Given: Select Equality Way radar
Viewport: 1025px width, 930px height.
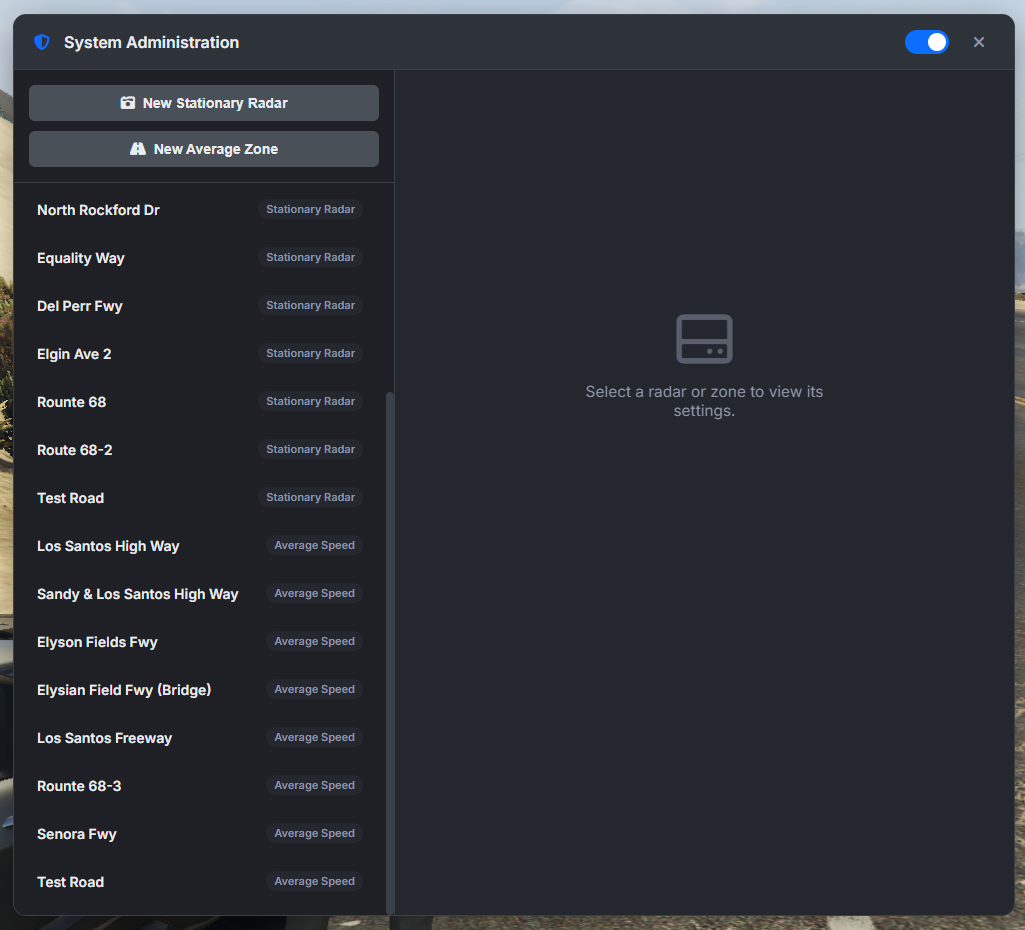Looking at the screenshot, I should pos(200,257).
